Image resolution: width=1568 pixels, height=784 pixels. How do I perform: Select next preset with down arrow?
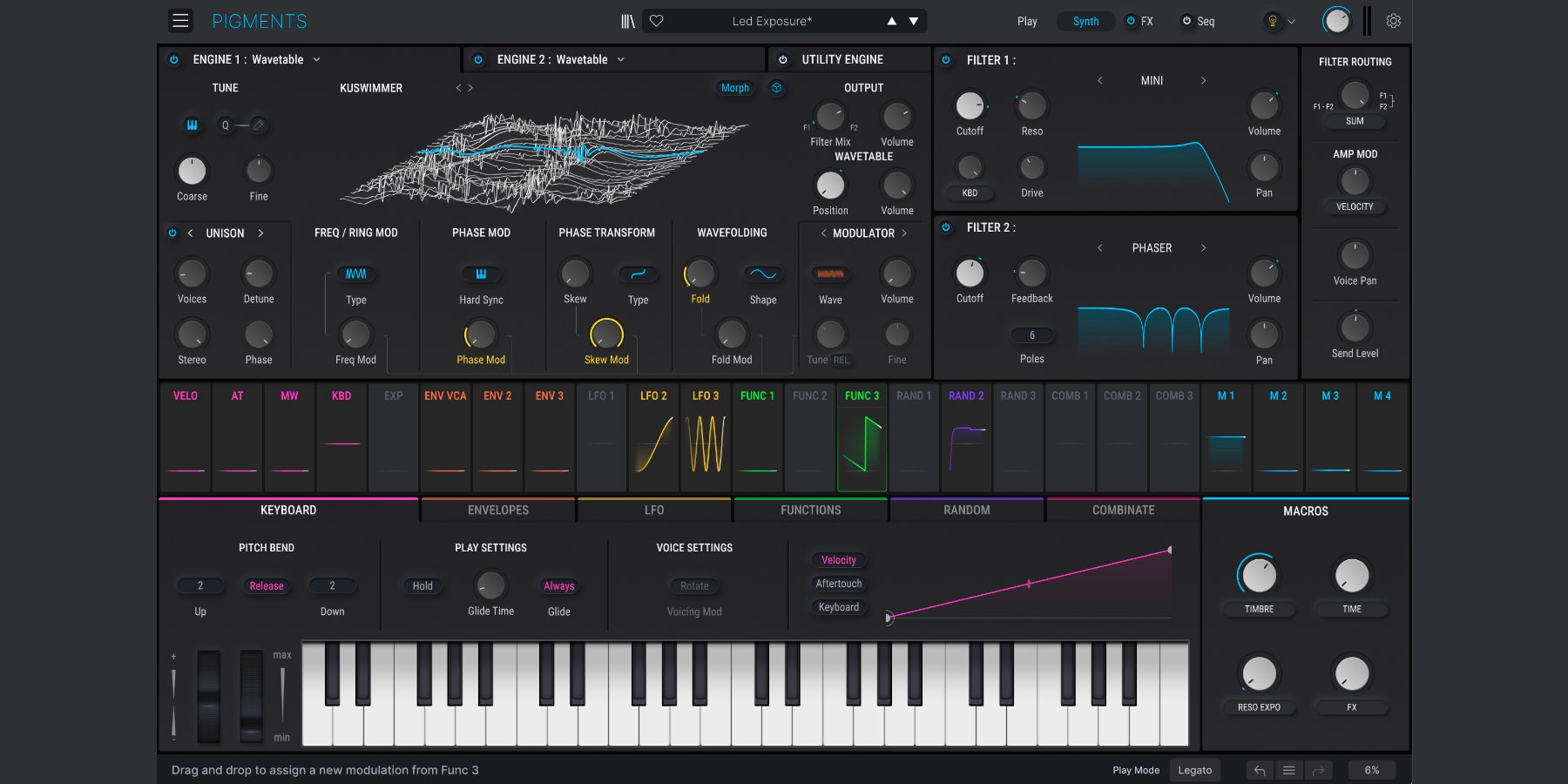pos(914,21)
